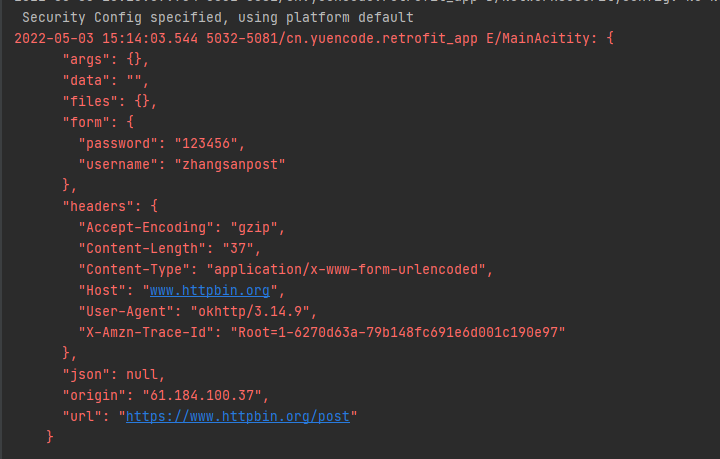The height and width of the screenshot is (459, 720).
Task: Select the origin IP 61.184.100.37
Action: [204, 394]
